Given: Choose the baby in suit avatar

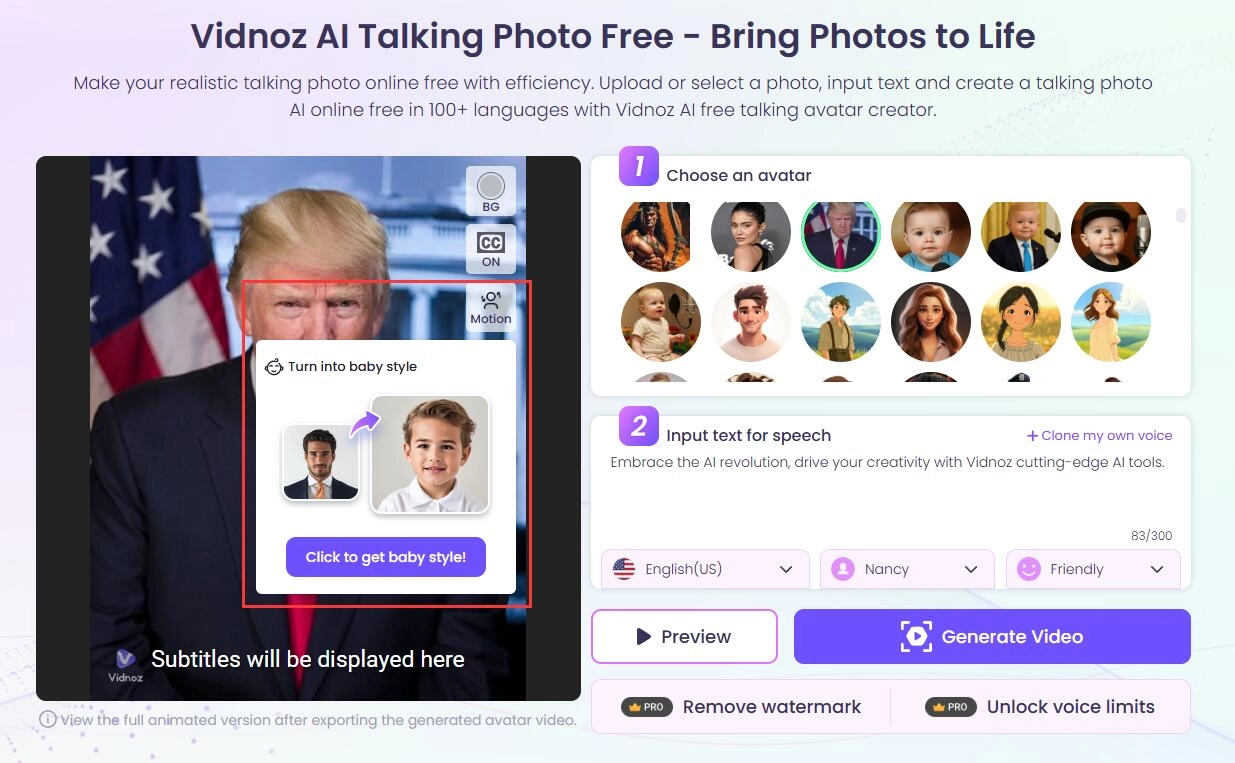Looking at the screenshot, I should (1021, 236).
